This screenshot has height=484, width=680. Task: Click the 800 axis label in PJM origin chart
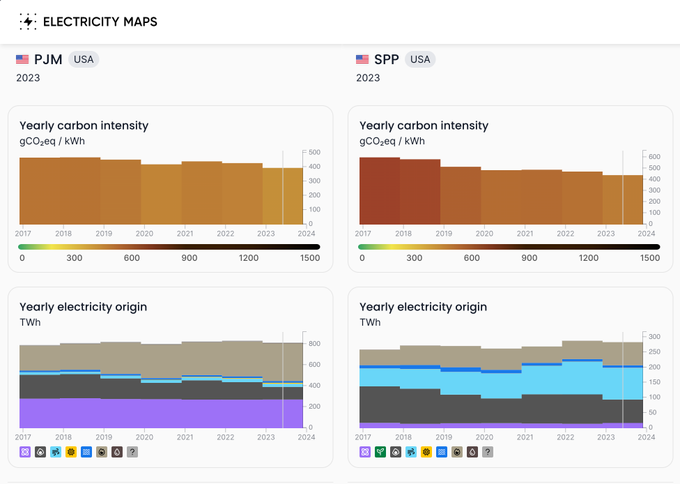tap(314, 343)
